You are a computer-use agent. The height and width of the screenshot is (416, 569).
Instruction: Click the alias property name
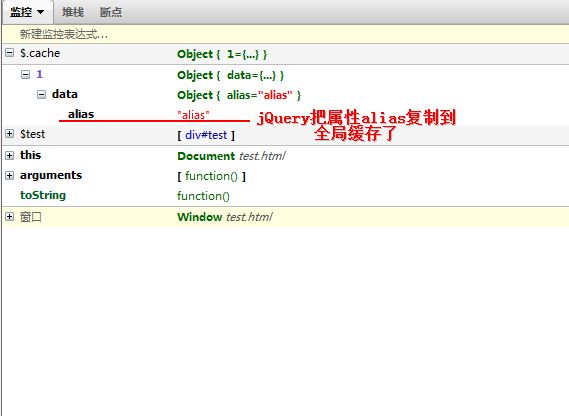pos(81,114)
